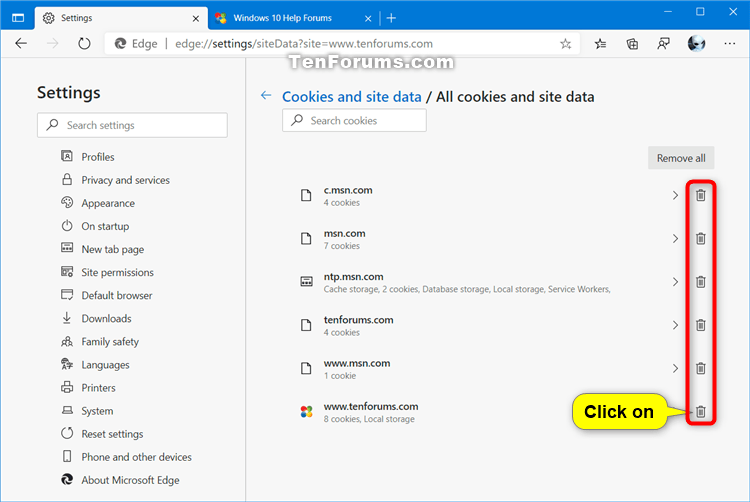Remove ntp.msn.com site data via trash icon
Screen dimensions: 750x502
tap(700, 282)
